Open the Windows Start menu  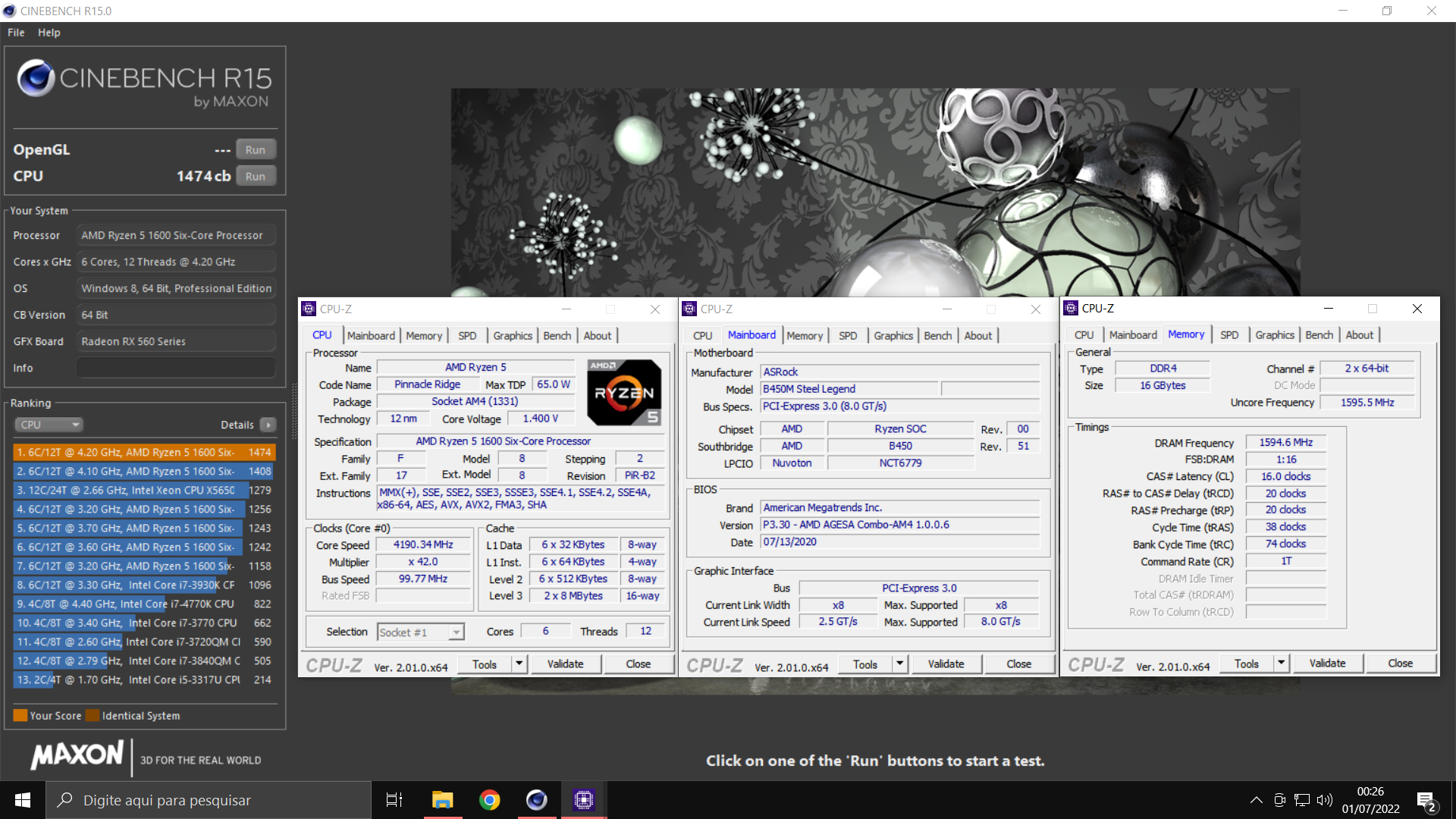point(22,800)
